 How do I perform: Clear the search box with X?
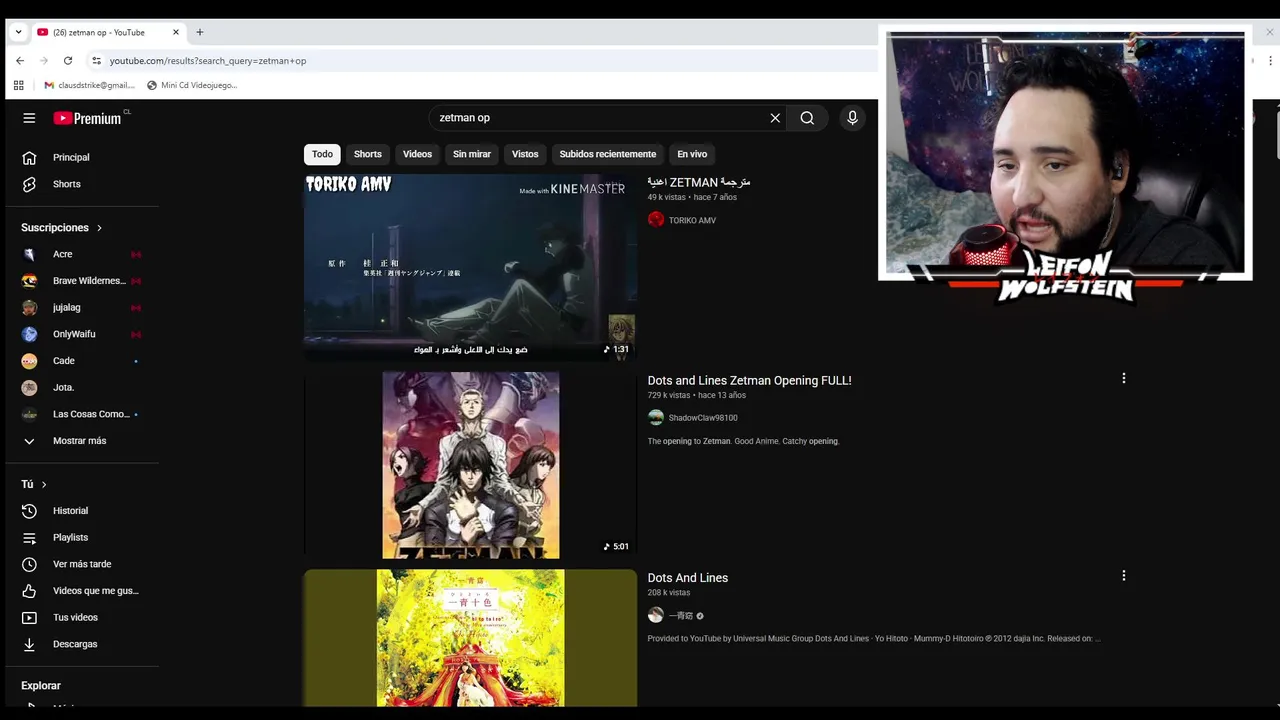point(775,118)
